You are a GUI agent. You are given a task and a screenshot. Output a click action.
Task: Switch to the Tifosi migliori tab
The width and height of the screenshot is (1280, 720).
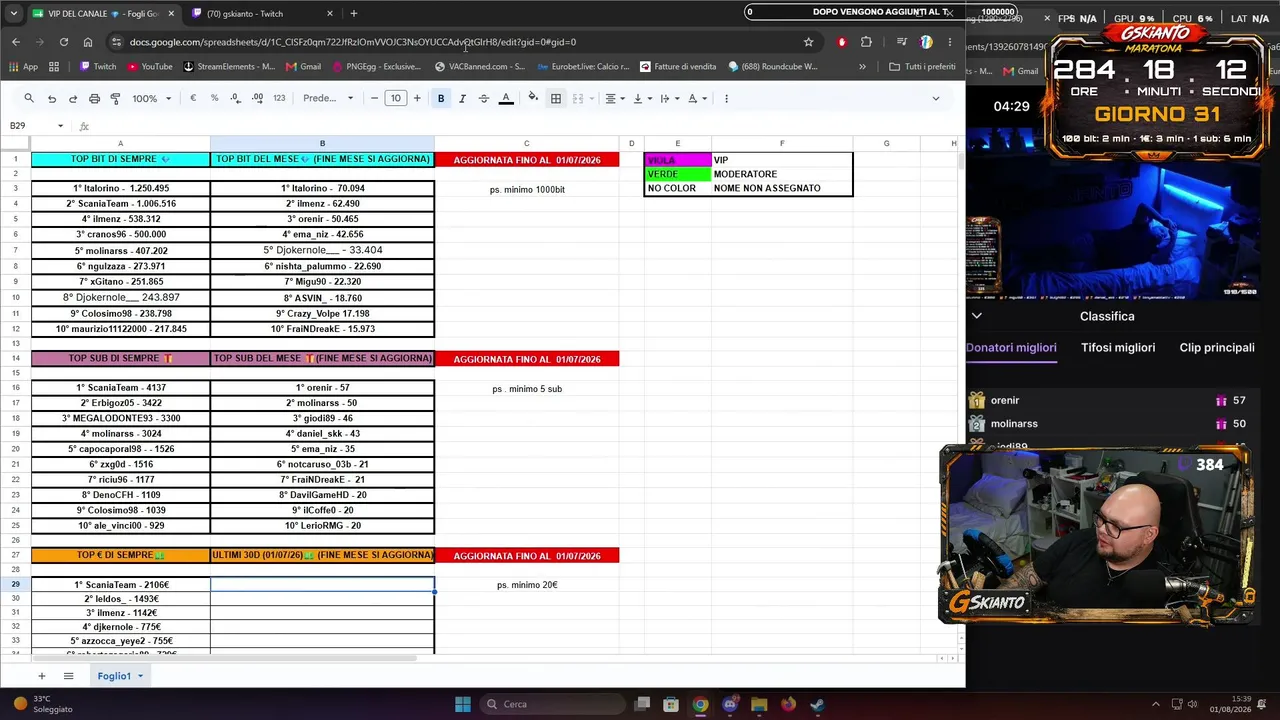coord(1118,348)
